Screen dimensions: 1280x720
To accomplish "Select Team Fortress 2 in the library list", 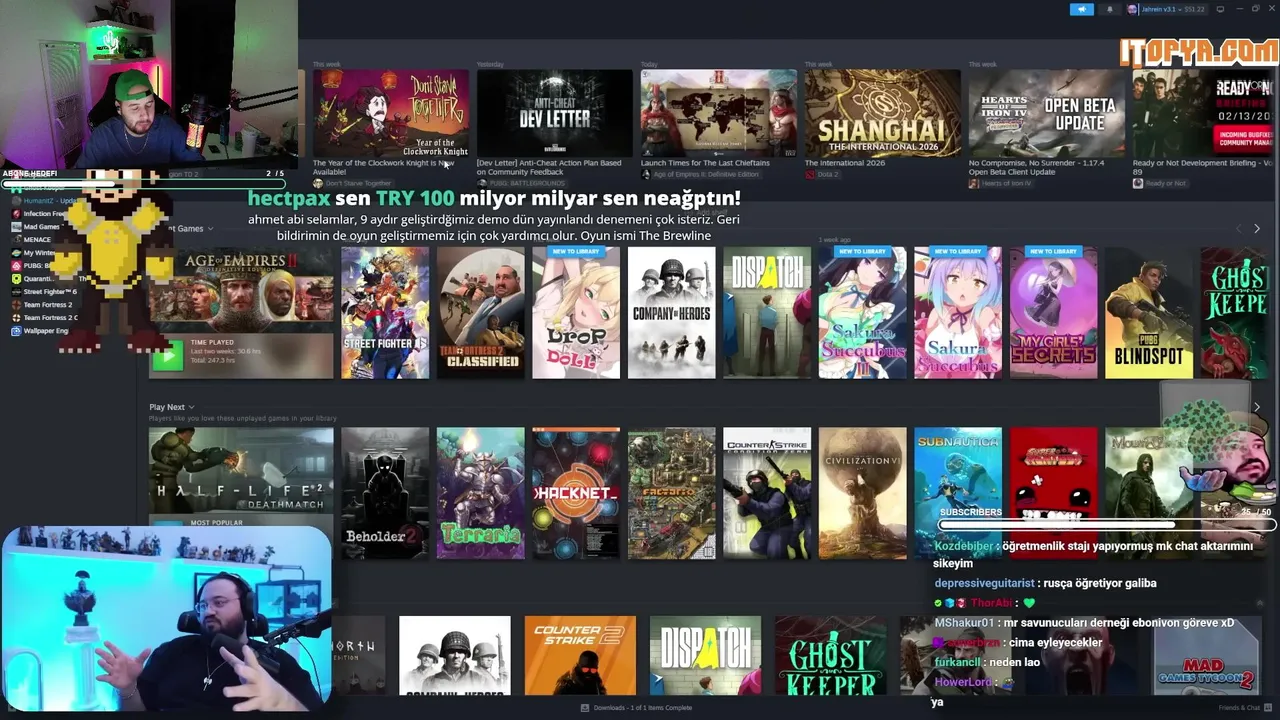I will pos(48,305).
